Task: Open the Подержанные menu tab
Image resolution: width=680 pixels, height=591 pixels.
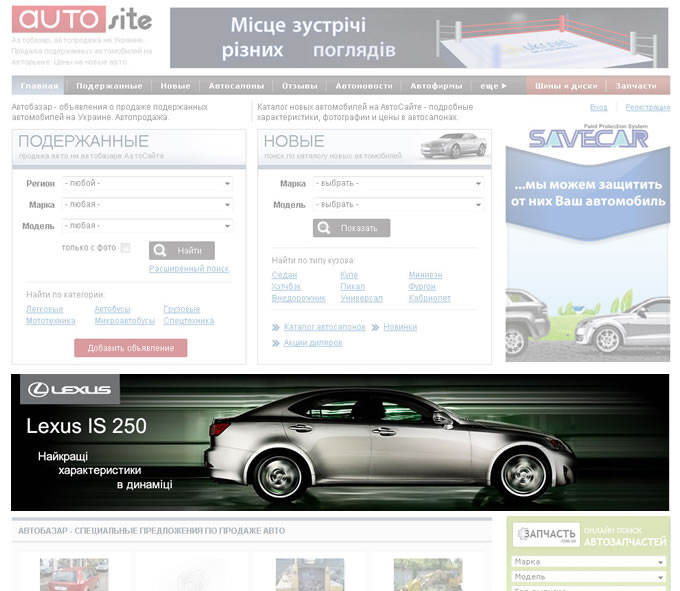Action: pyautogui.click(x=109, y=86)
